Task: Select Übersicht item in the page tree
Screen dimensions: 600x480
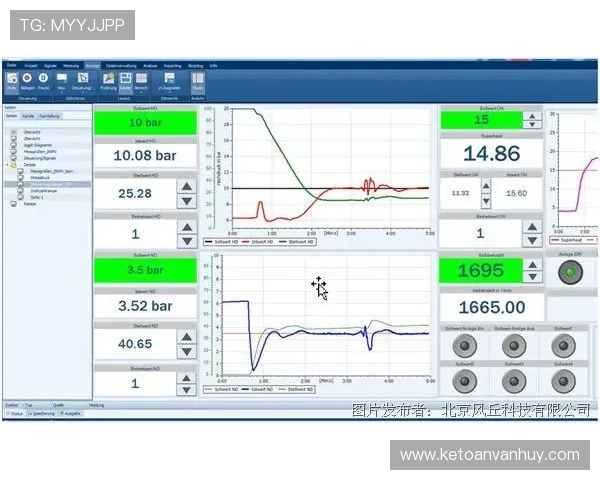Action: point(31,132)
